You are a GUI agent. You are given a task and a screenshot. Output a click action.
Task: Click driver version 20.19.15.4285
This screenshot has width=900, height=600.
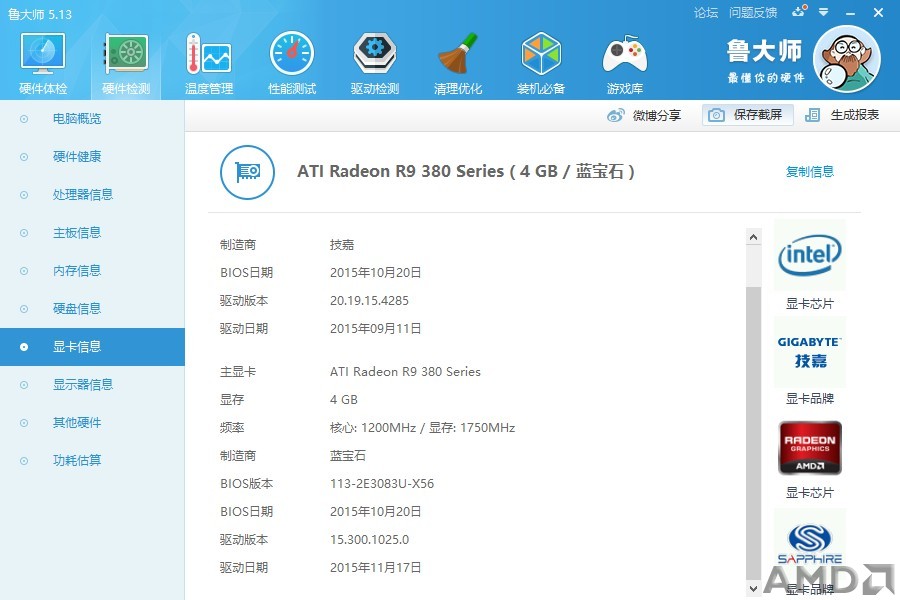[369, 301]
